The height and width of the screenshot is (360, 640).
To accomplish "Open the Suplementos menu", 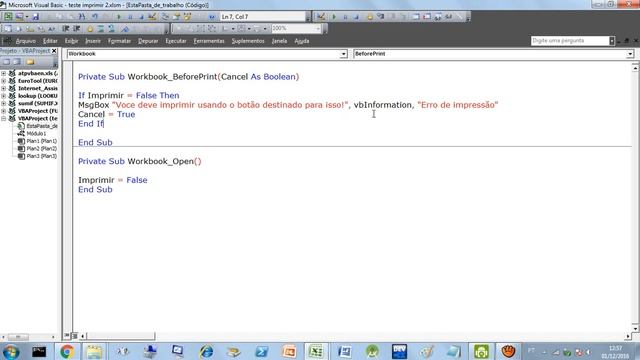I will [x=248, y=41].
